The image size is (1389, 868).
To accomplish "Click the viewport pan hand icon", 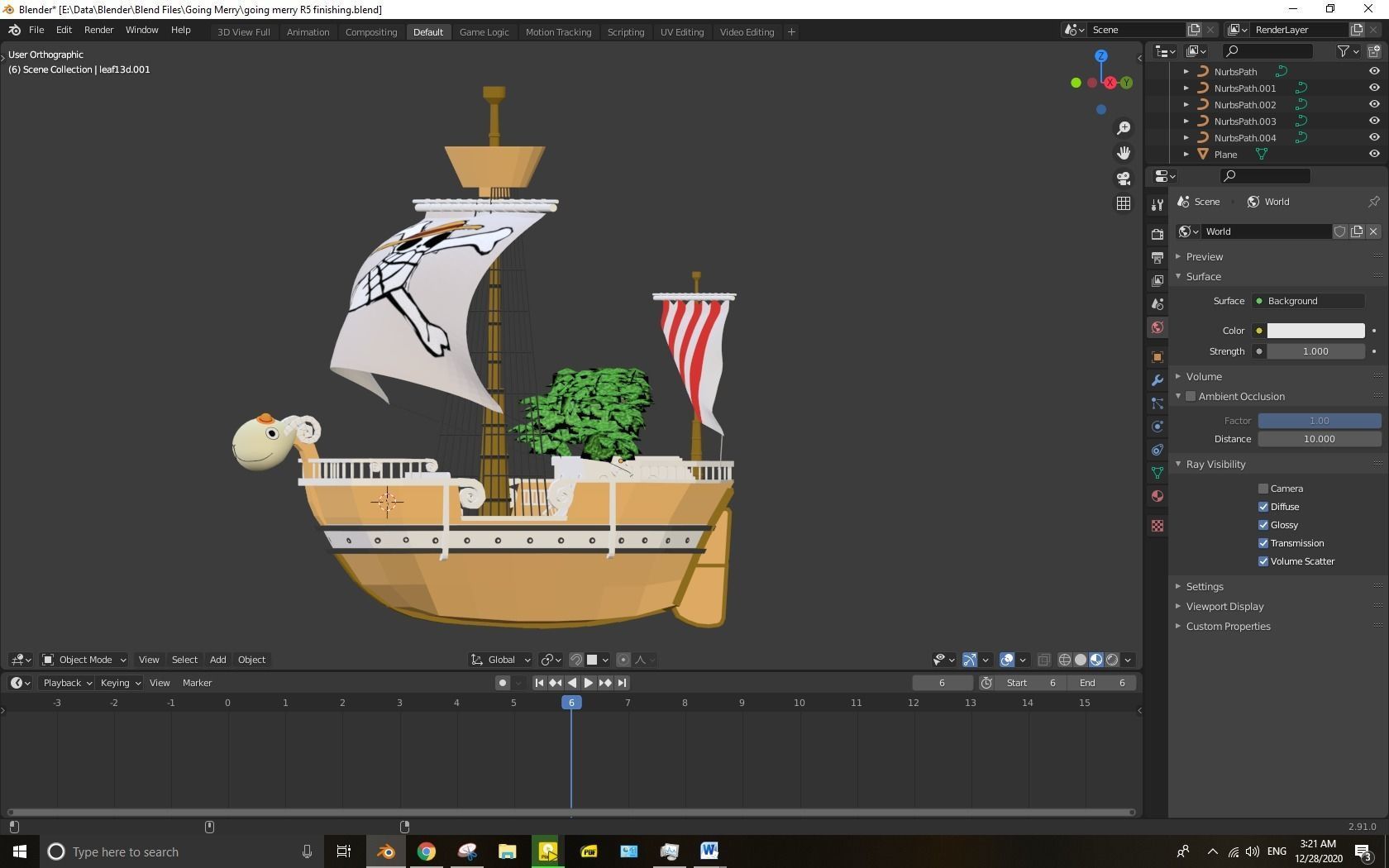I will [1124, 153].
